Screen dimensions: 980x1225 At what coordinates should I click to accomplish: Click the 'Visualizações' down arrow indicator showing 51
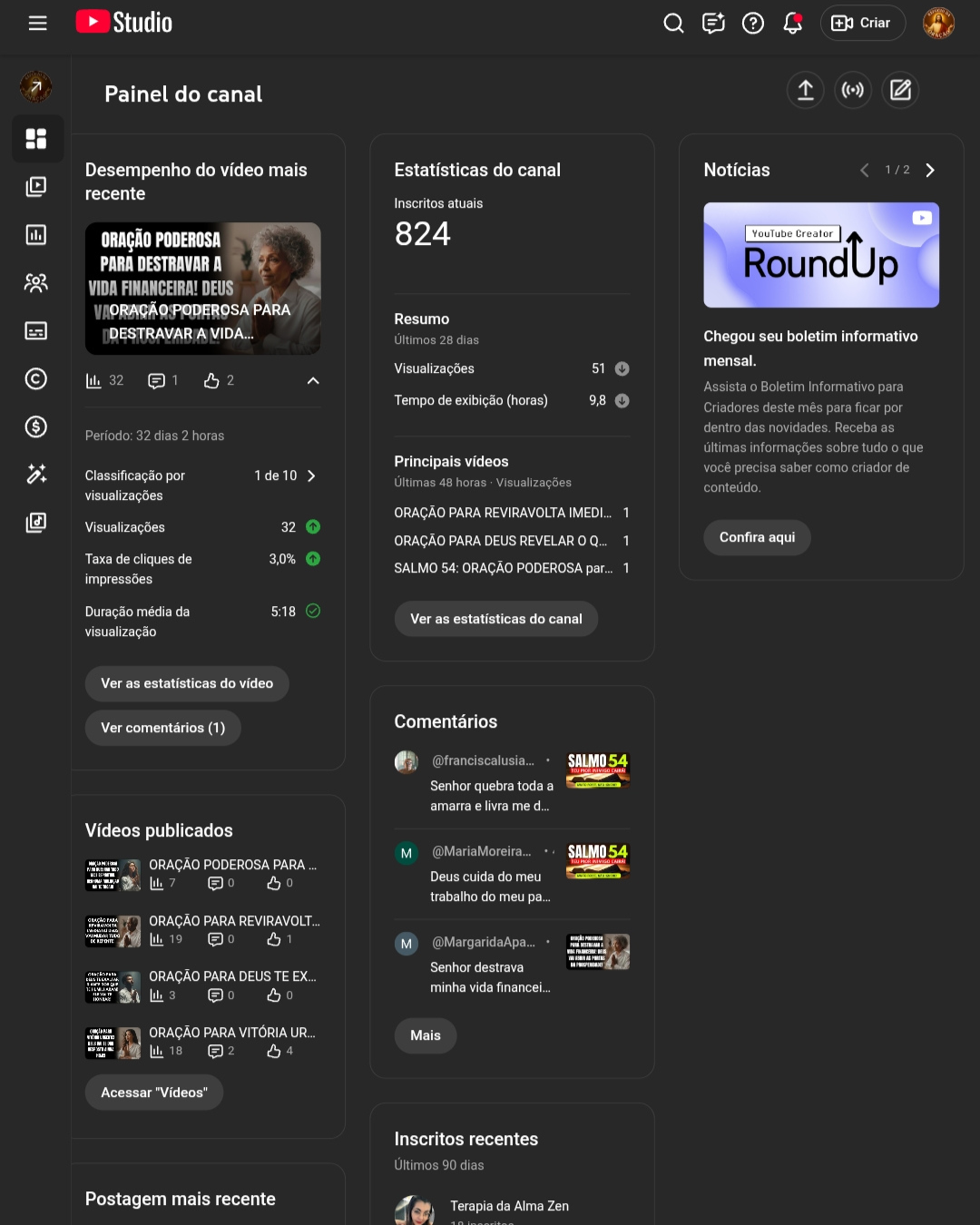622,368
